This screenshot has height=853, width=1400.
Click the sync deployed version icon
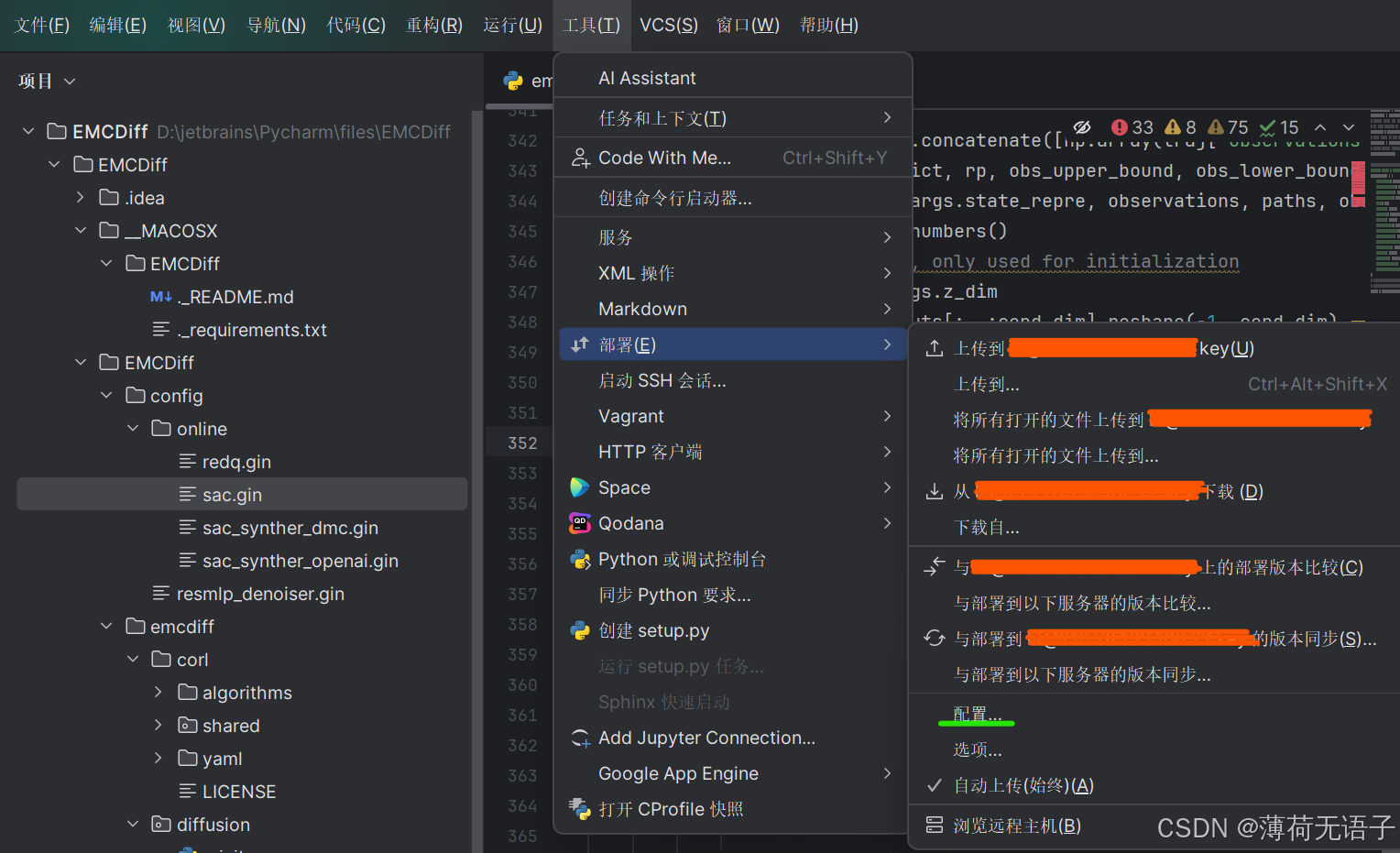(935, 639)
